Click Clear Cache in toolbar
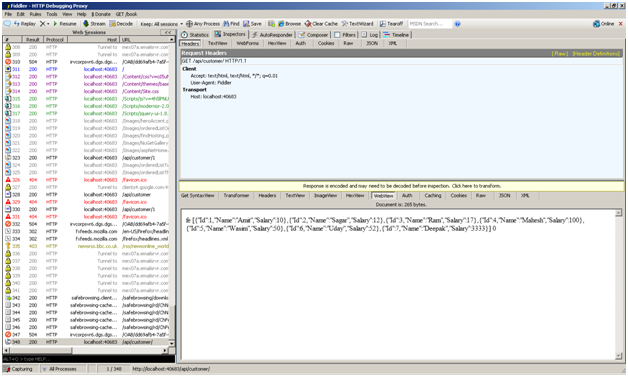 point(321,24)
